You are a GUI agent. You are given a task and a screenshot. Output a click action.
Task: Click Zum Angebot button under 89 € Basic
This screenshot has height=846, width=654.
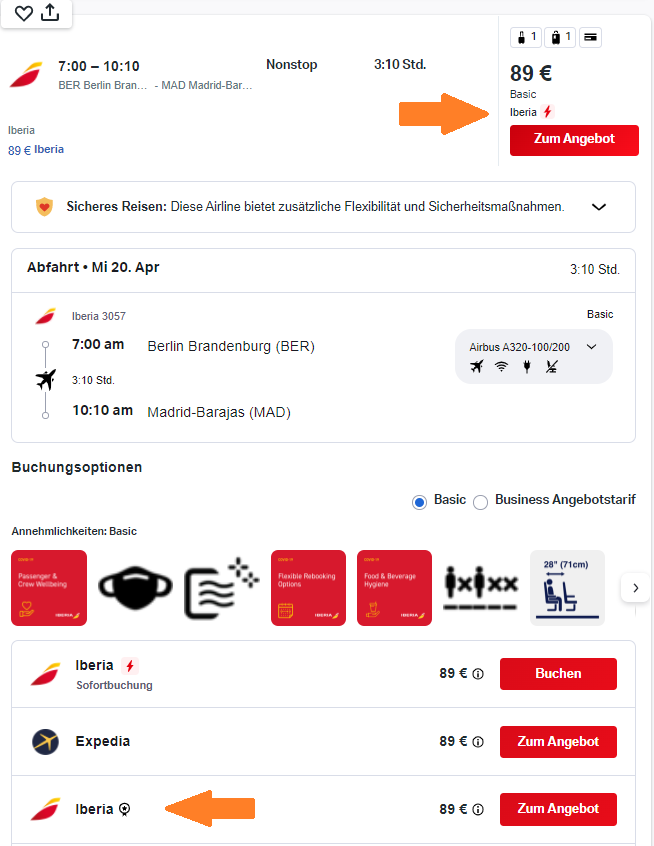(574, 140)
